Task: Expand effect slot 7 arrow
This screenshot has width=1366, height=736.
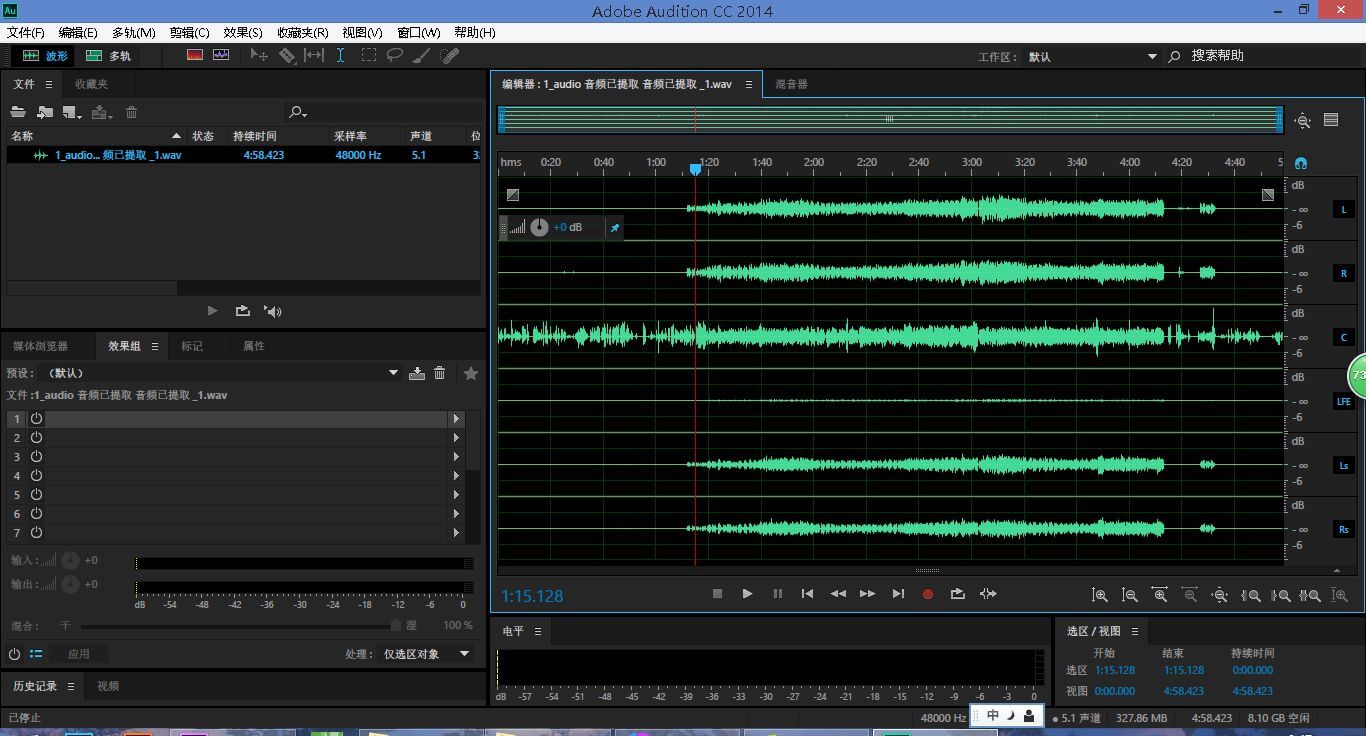Action: (x=456, y=533)
